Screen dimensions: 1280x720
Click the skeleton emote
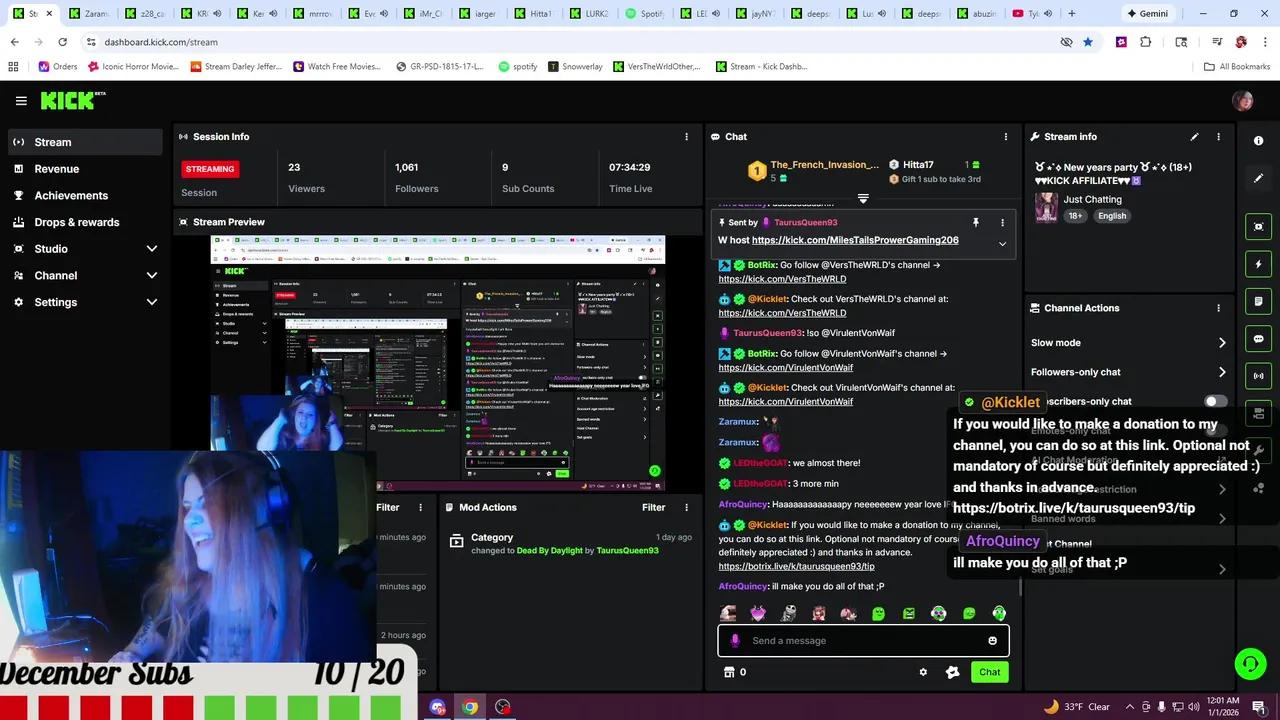pos(788,613)
